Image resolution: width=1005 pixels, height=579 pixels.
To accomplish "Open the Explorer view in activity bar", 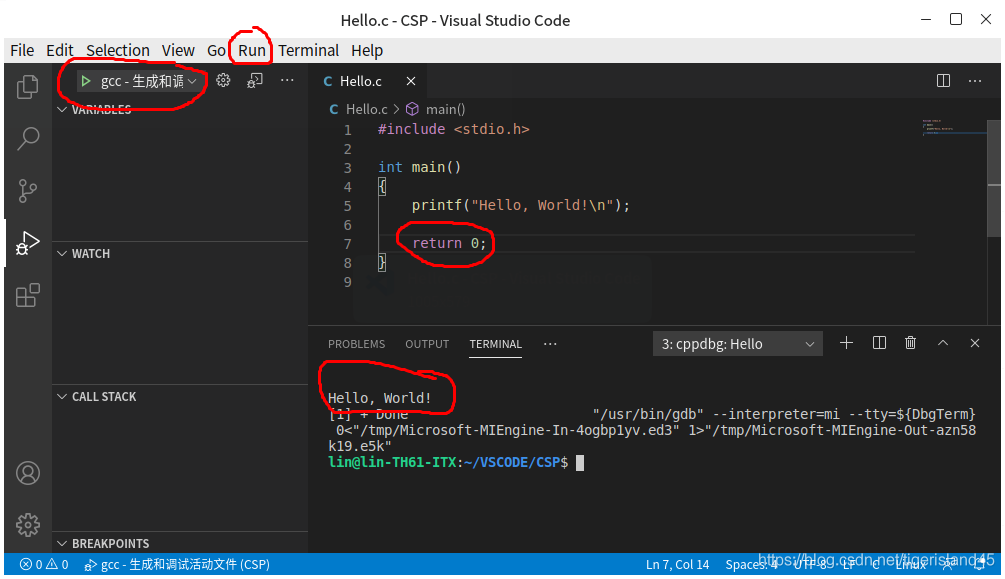I will pos(28,87).
